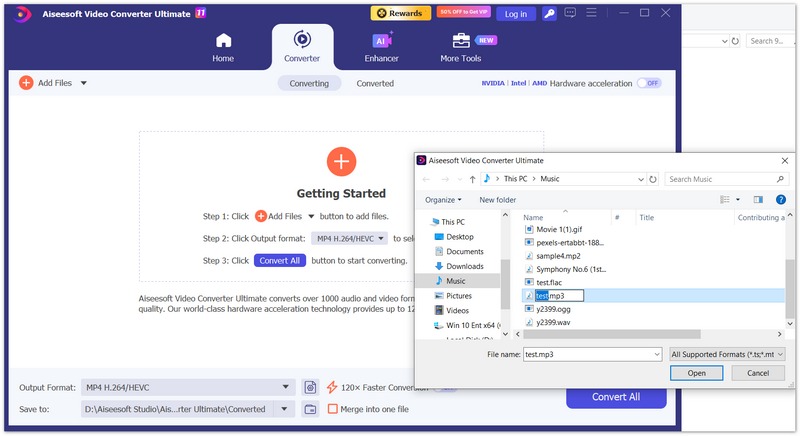Open the feedback chat icon
The height and width of the screenshot is (436, 800).
coord(570,13)
